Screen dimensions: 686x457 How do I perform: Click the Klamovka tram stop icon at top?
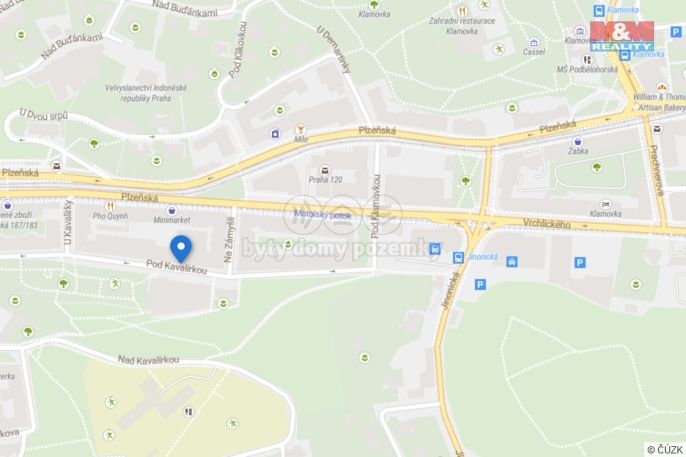coord(598,10)
